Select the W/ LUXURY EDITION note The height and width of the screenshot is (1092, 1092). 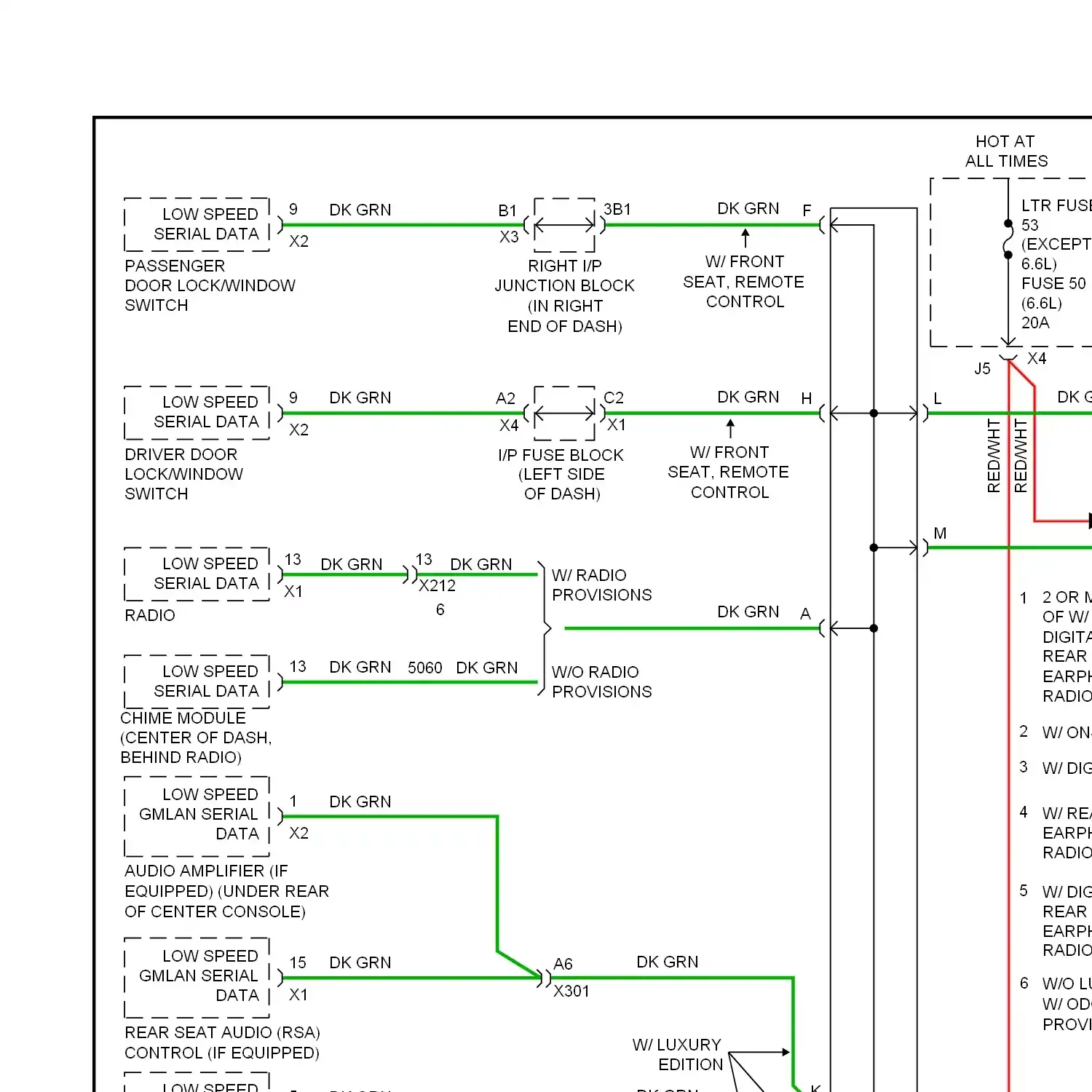[678, 1055]
